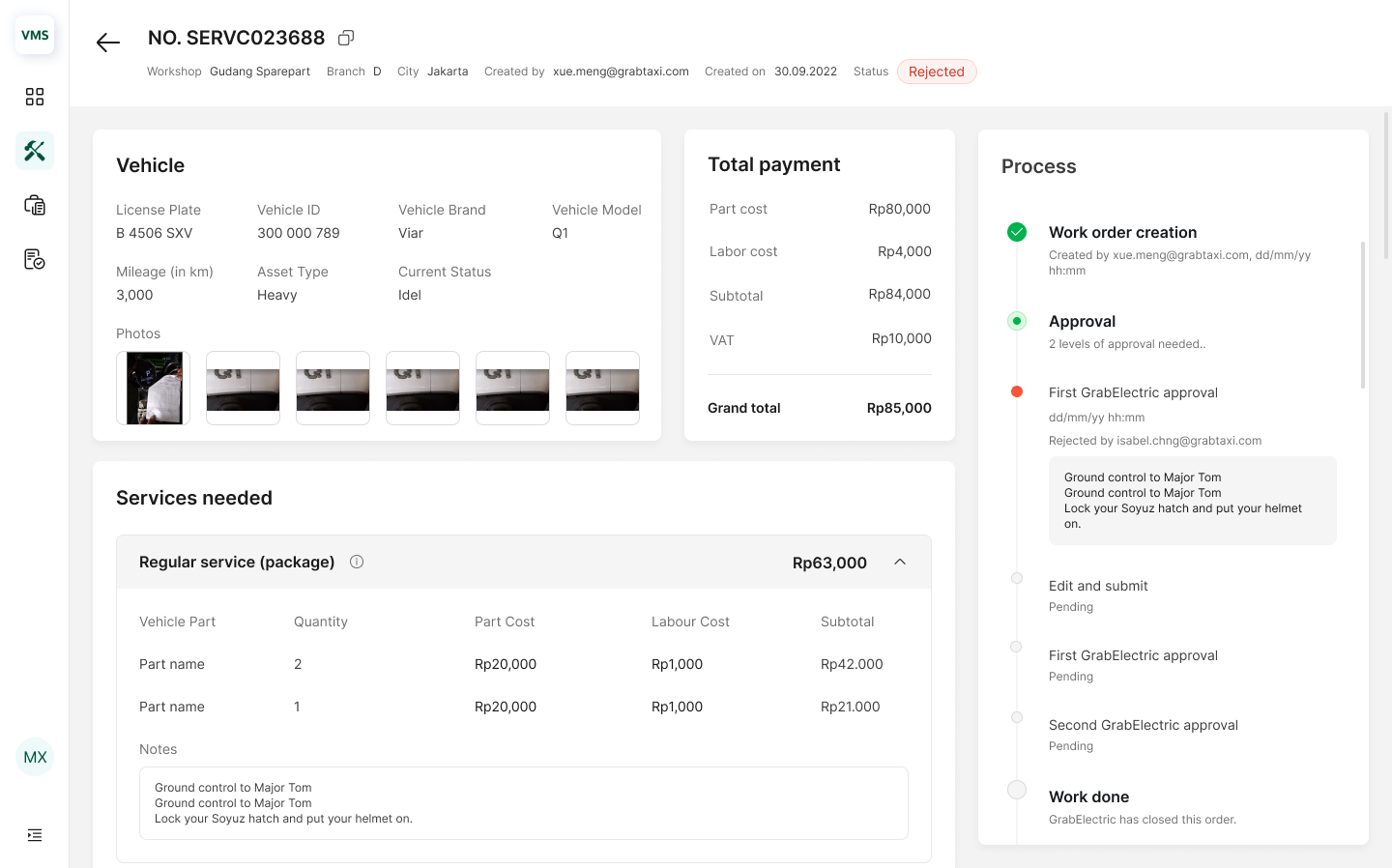Select the wrench and hammer service icon
This screenshot has width=1392, height=868.
[x=35, y=151]
